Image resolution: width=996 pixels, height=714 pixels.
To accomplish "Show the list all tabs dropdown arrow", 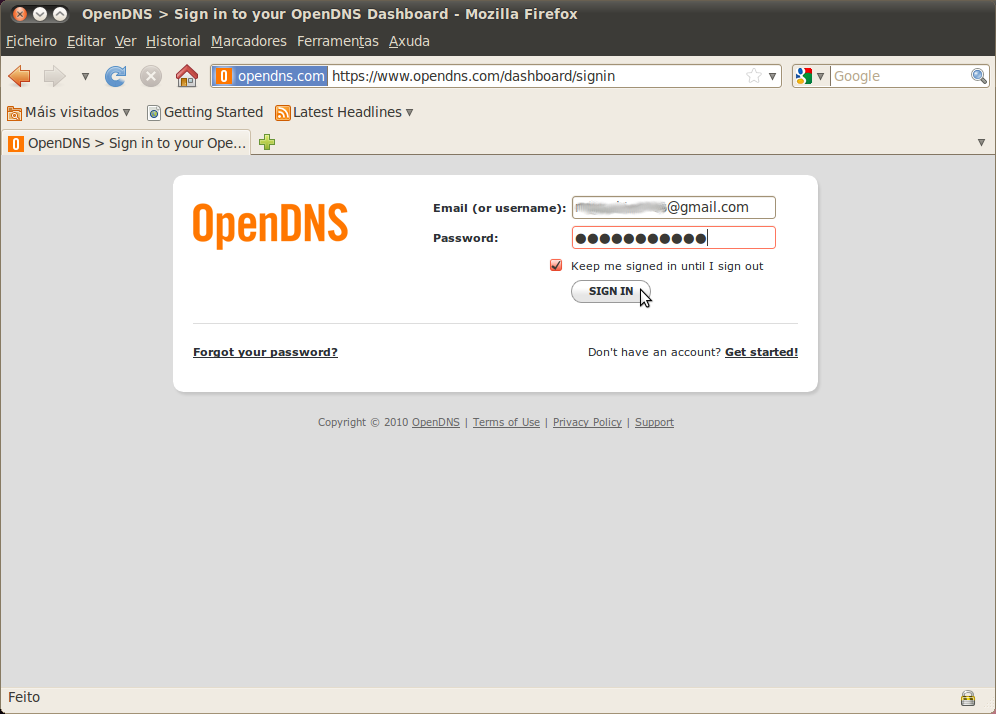I will tap(981, 142).
